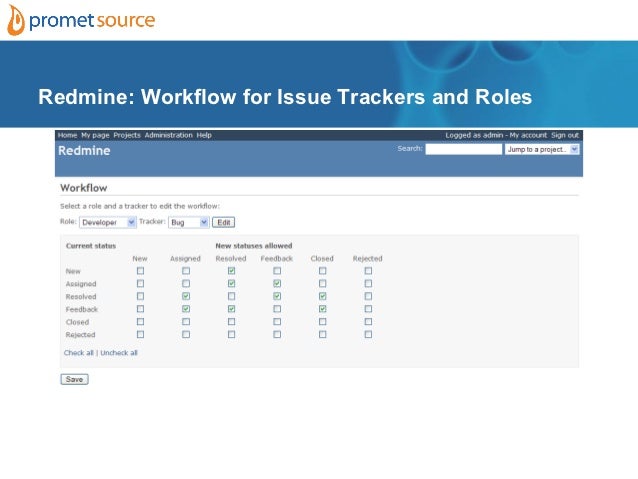Open the Role dropdown showing Developer
638x479 pixels.
(x=107, y=222)
